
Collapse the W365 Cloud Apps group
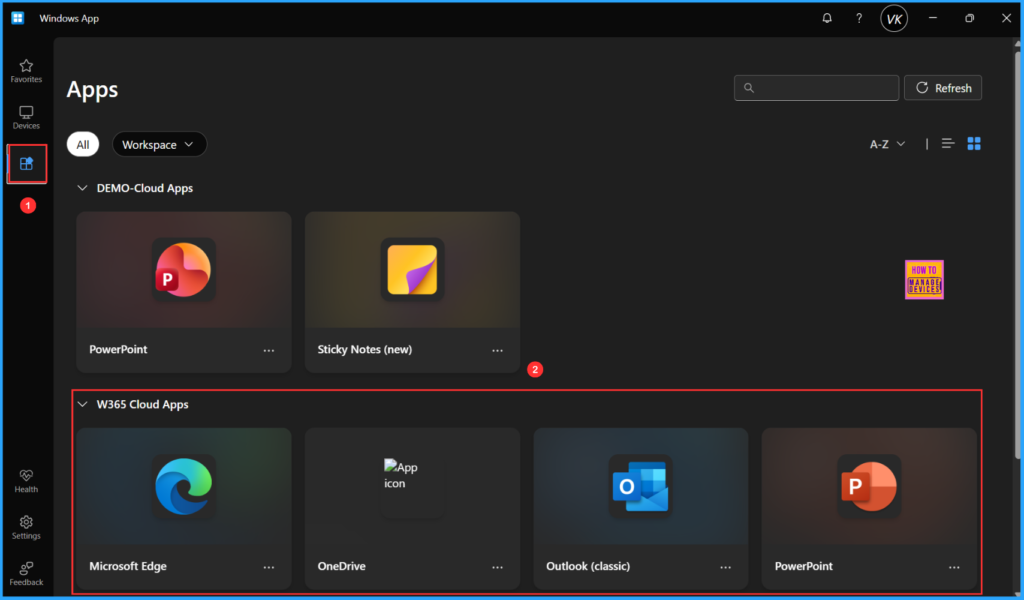[83, 405]
